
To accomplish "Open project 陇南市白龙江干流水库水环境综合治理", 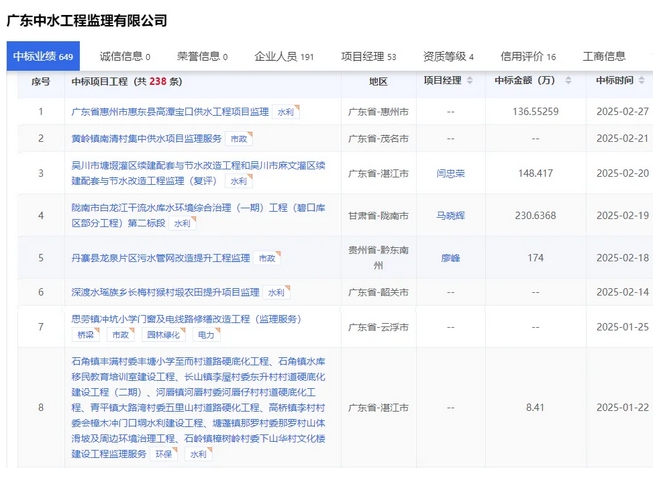I will (198, 215).
